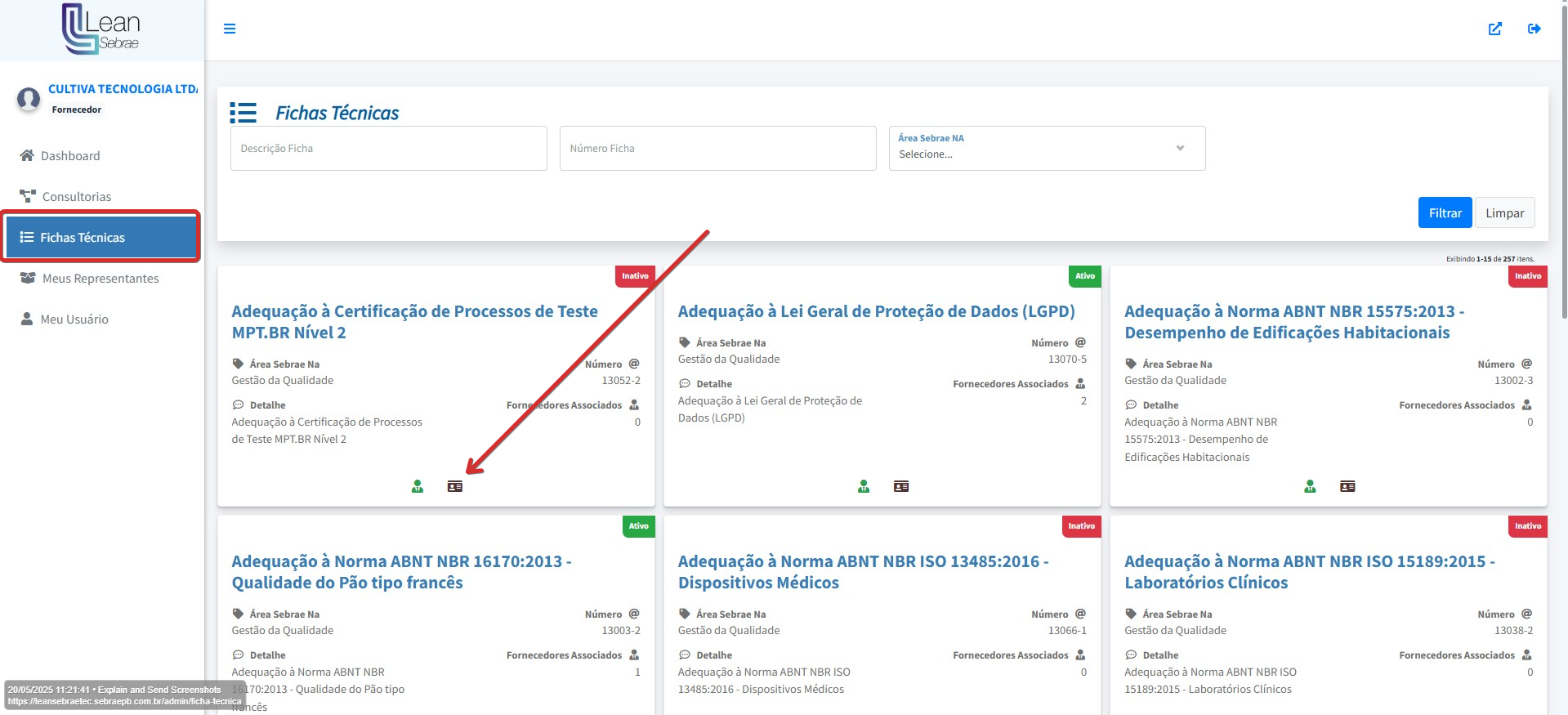Open Meu Usuário menu item
The image size is (1568, 715).
tap(74, 320)
